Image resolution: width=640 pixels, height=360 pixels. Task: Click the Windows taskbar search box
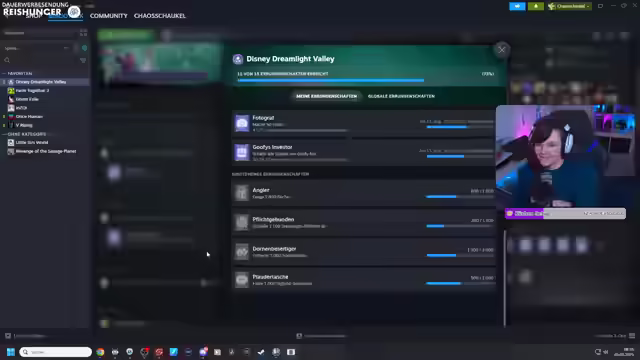point(56,352)
